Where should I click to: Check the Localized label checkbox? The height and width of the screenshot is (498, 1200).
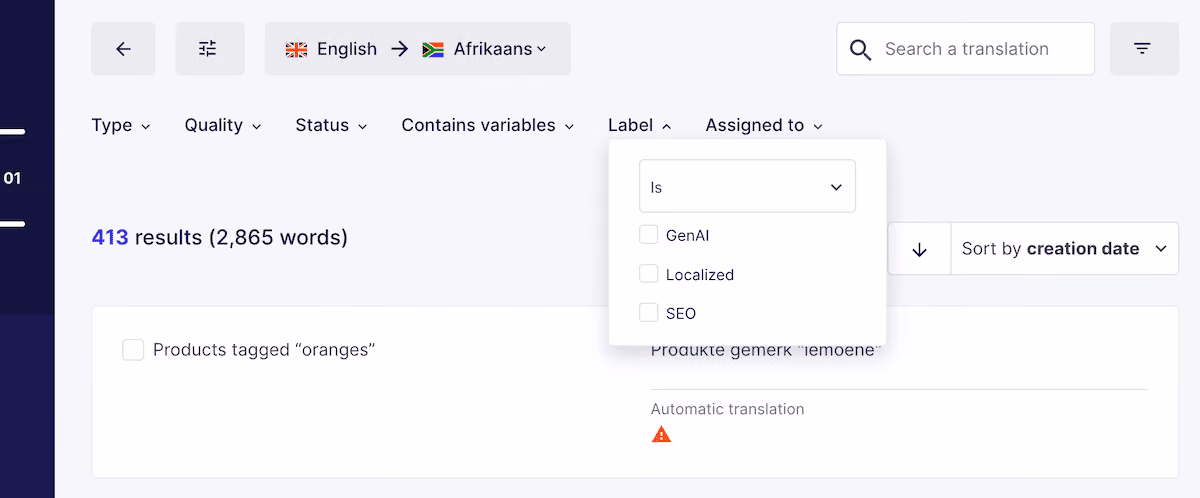point(648,274)
